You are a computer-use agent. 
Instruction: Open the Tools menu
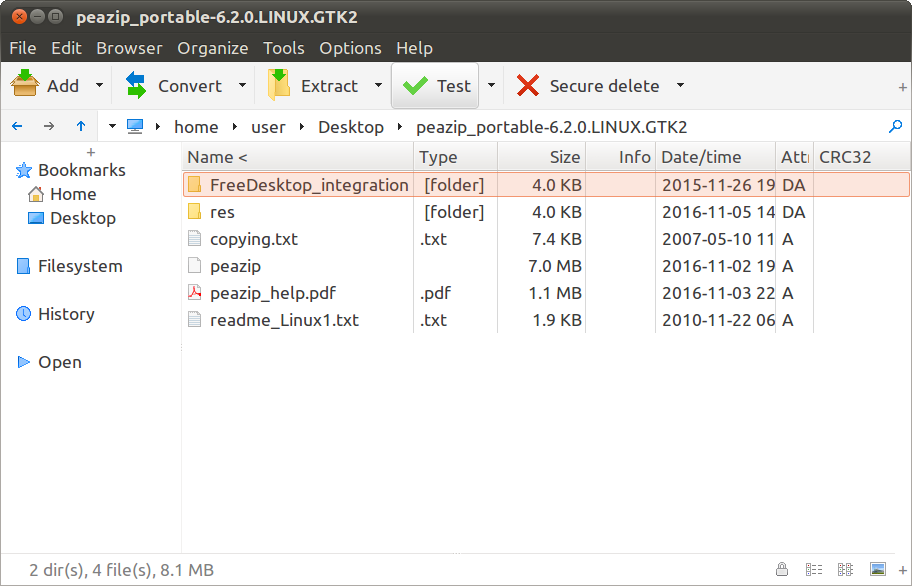[x=283, y=48]
